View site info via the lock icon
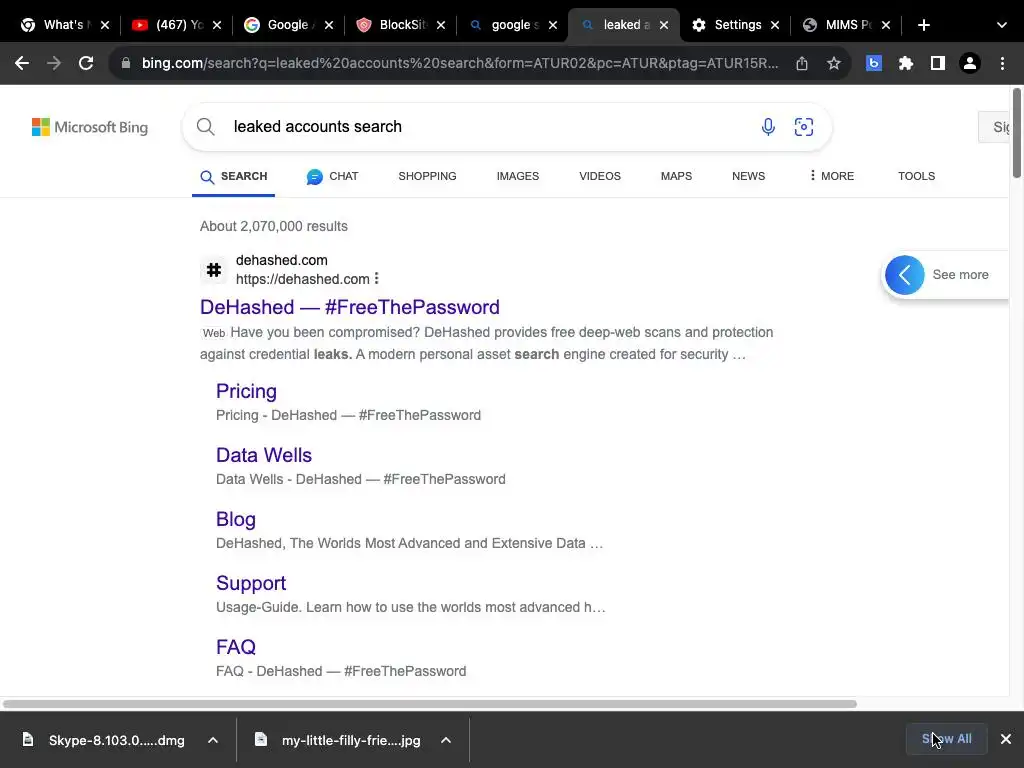This screenshot has width=1024, height=768. click(x=126, y=63)
